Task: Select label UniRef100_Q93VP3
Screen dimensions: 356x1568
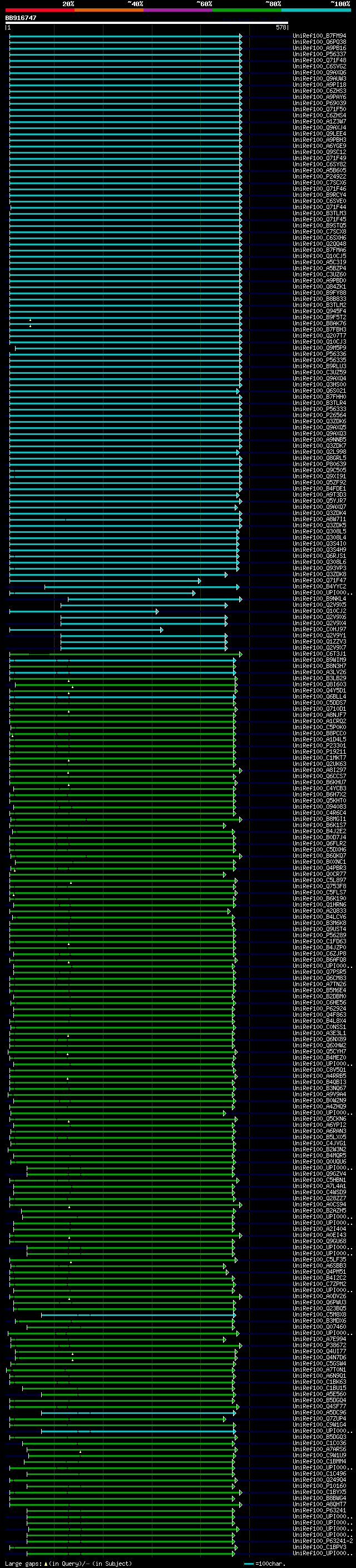Action: click(319, 568)
